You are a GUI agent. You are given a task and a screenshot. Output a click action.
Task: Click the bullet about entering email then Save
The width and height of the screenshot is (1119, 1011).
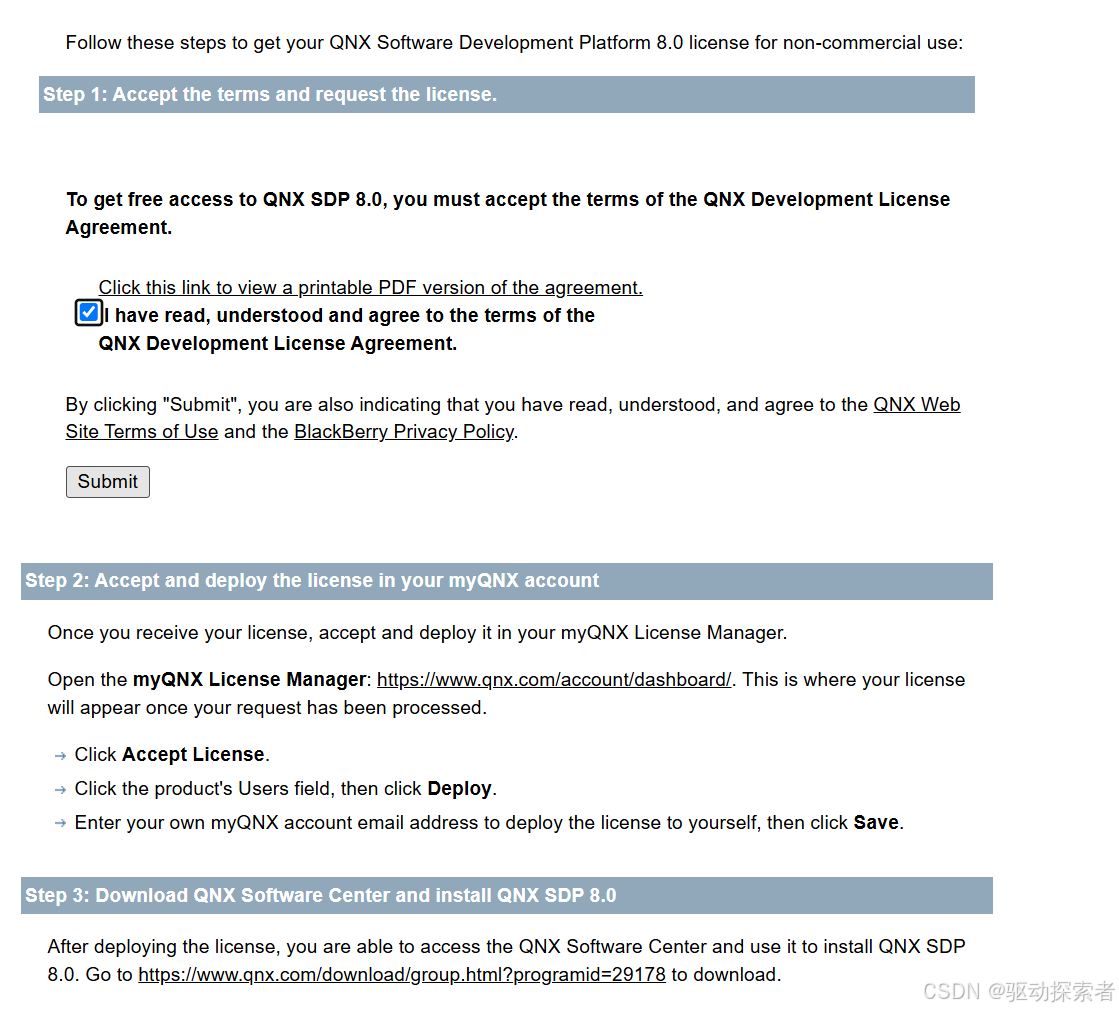489,823
